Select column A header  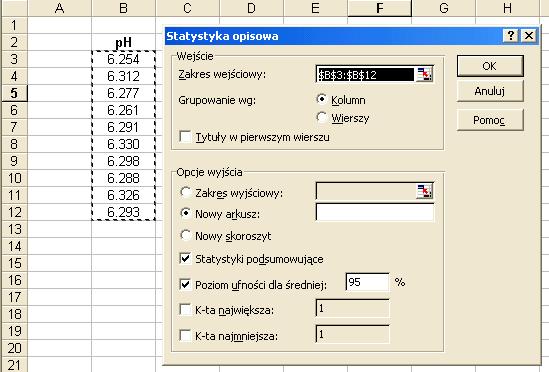coord(60,8)
